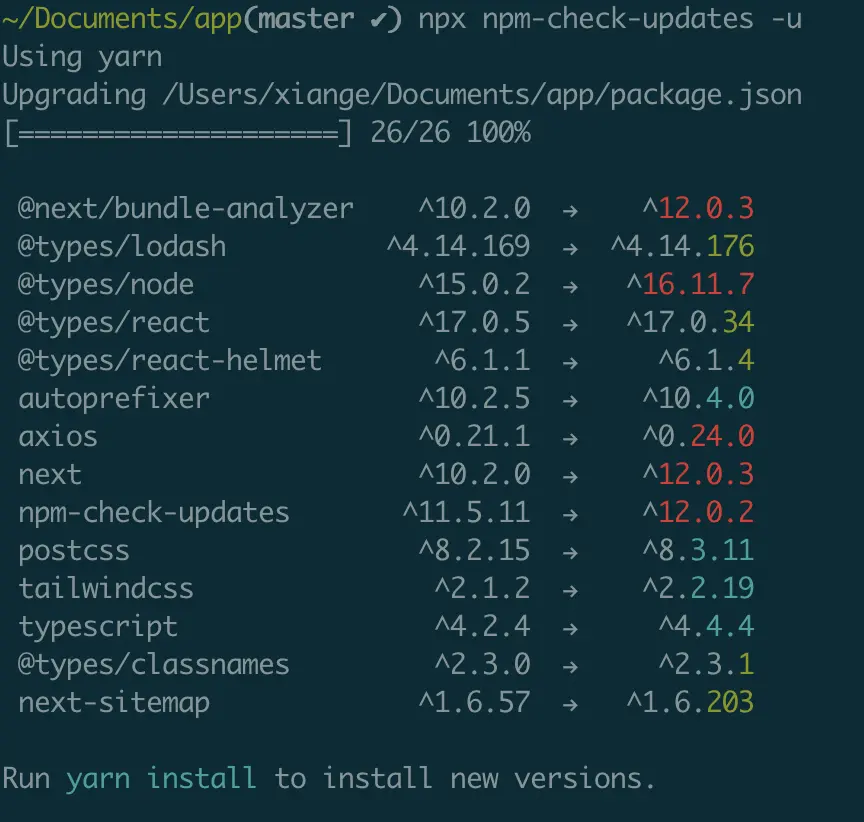Viewport: 864px width, 822px height.
Task: Click new version '^6.1.4'
Action: pos(706,361)
